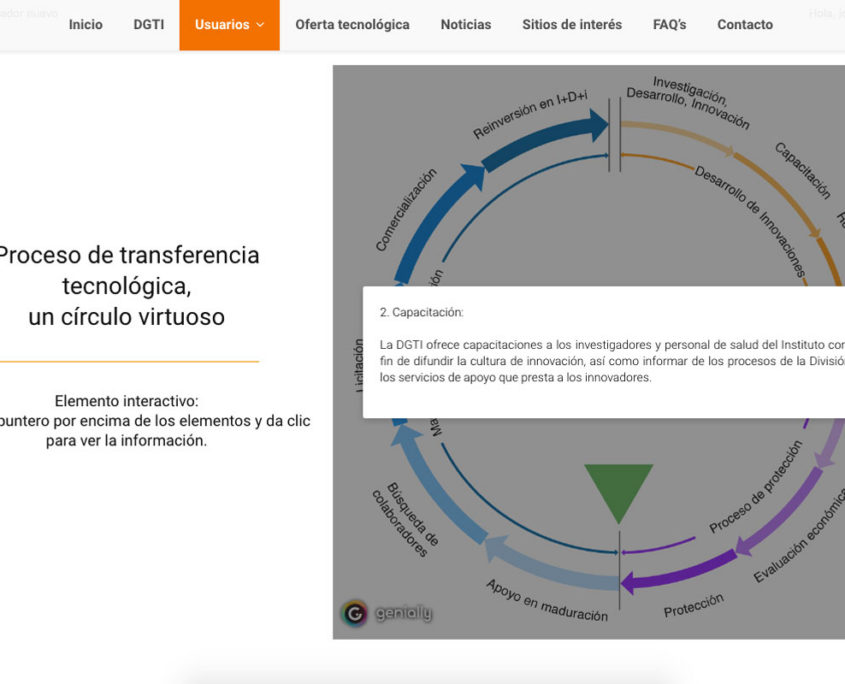This screenshot has height=684, width=845.
Task: Open the DGTI menu item
Action: [149, 25]
